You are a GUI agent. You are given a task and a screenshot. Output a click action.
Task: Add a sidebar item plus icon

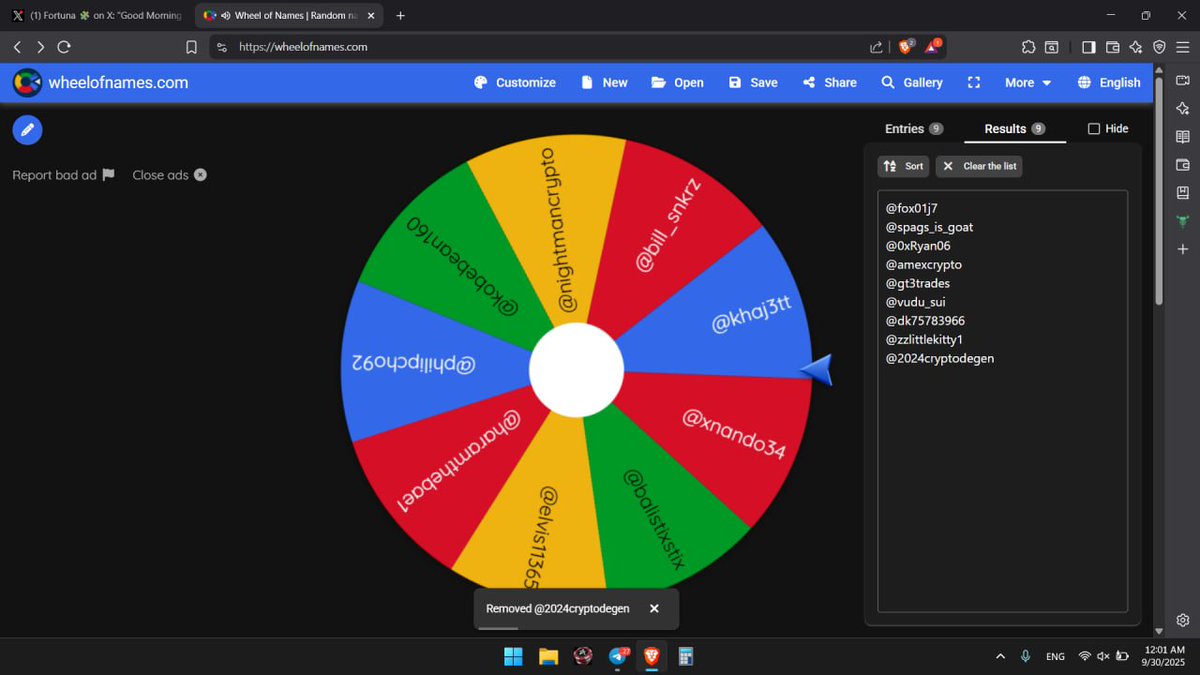click(x=1183, y=249)
